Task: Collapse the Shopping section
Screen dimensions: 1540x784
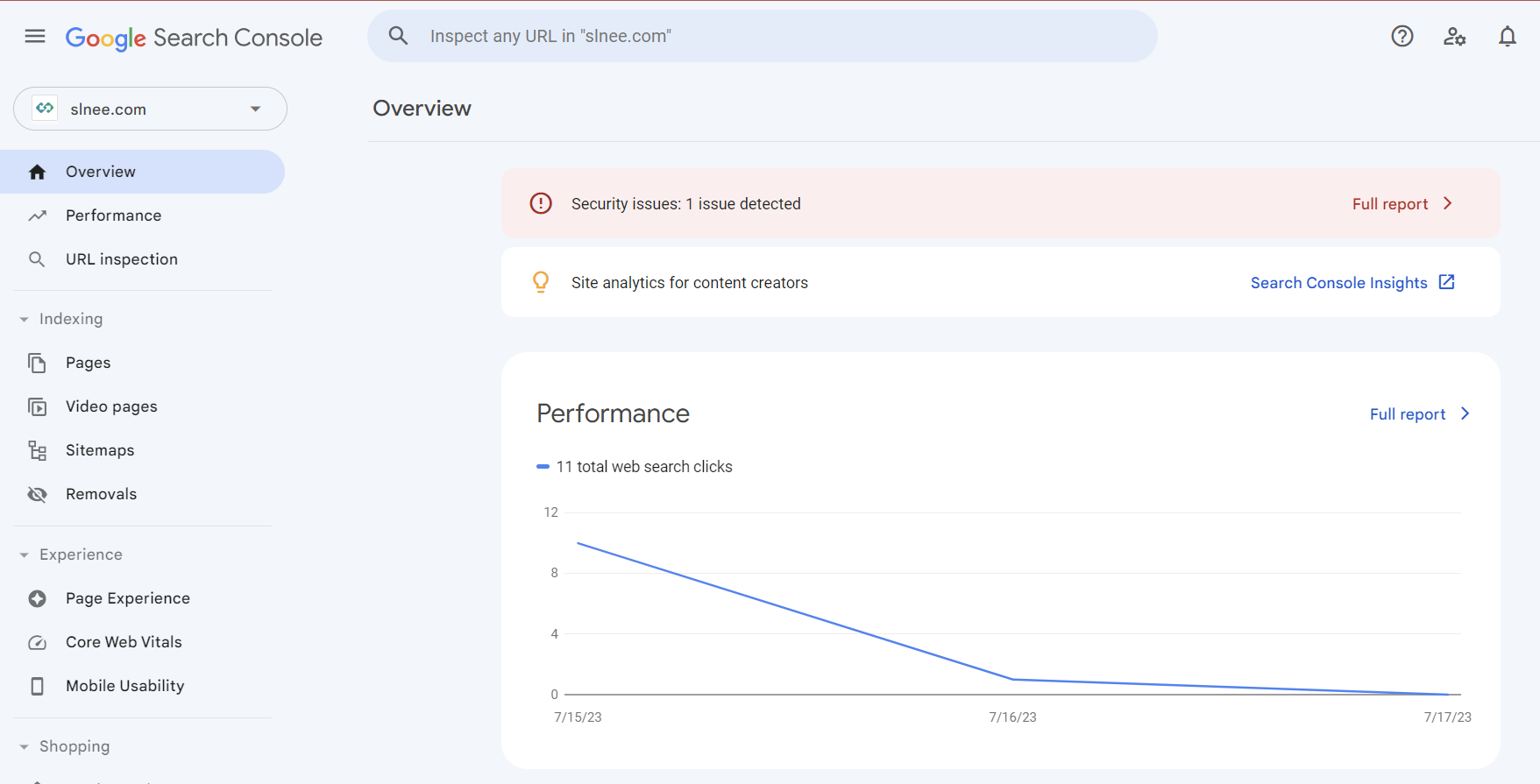Action: coord(25,747)
